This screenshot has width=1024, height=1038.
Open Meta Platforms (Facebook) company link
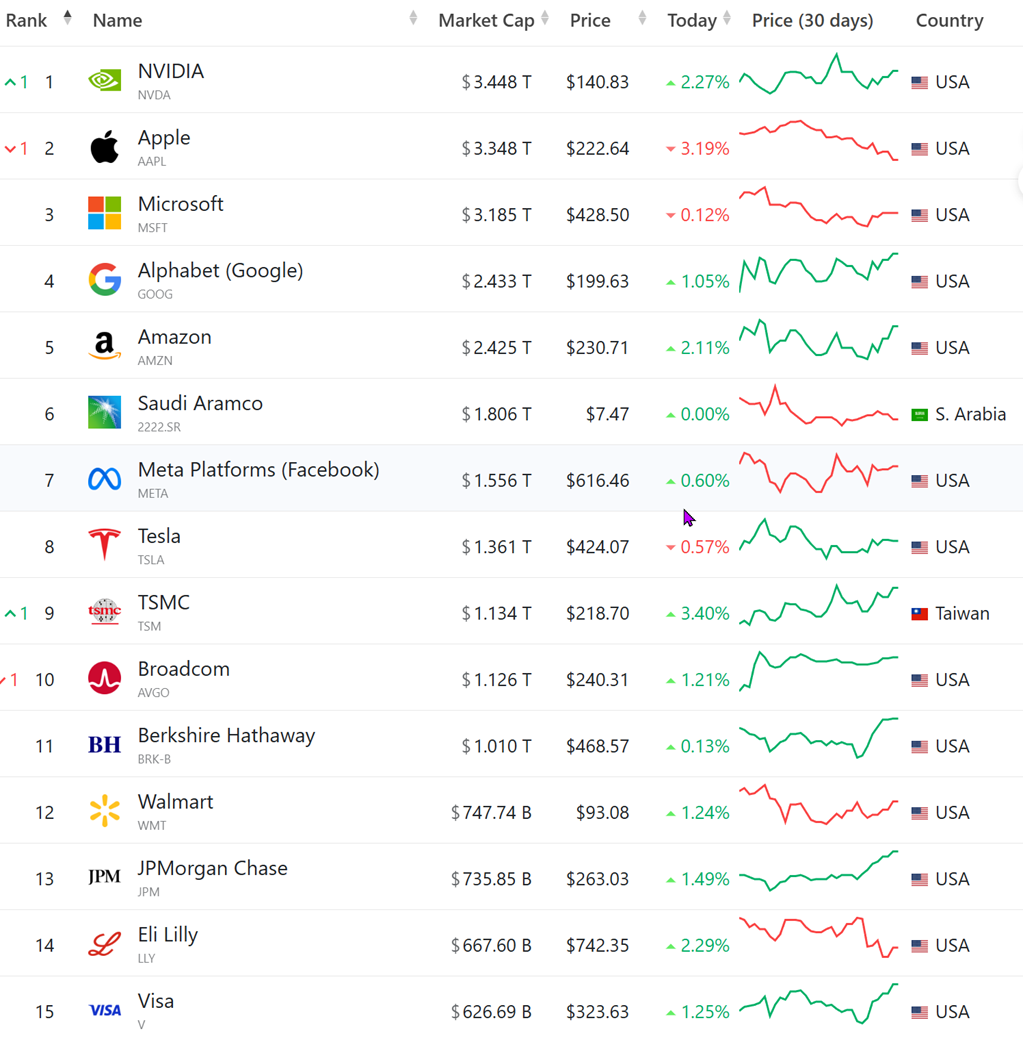[258, 470]
